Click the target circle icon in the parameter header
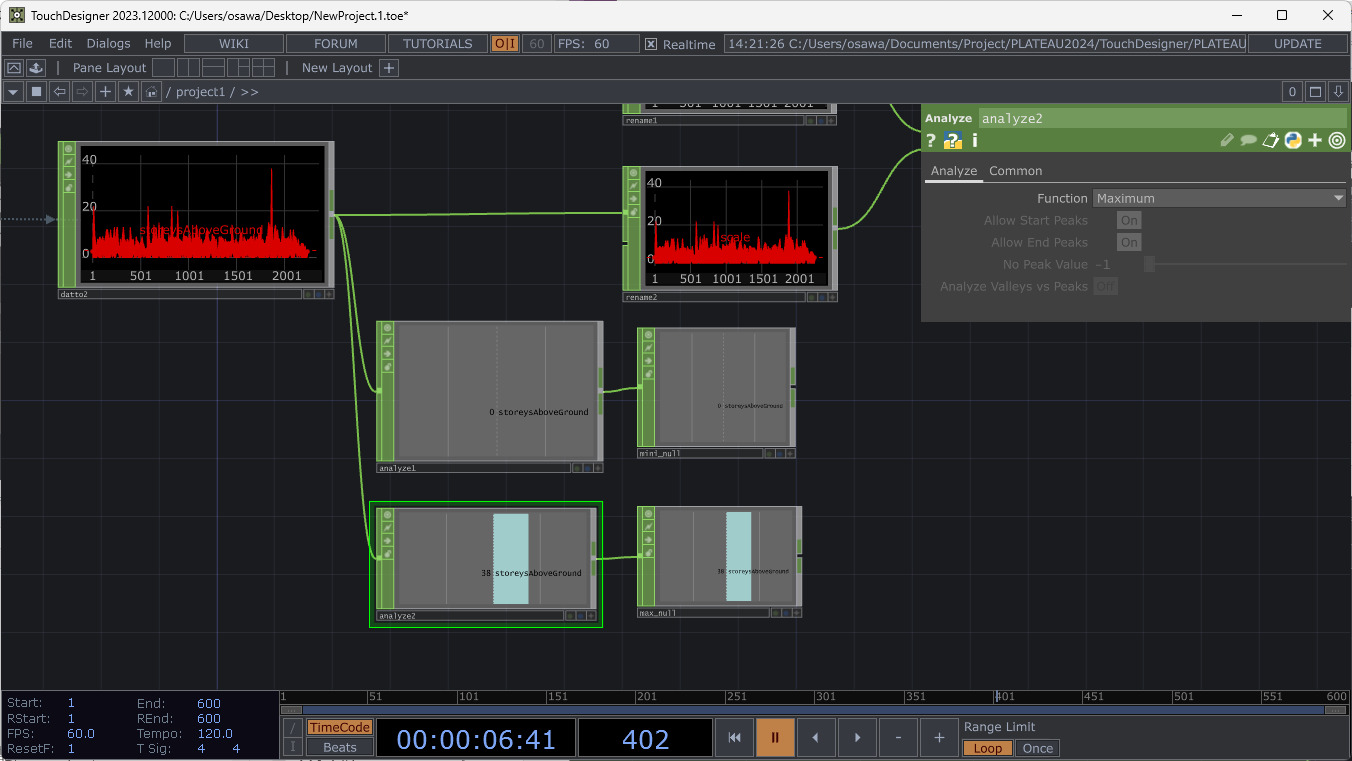Screen dimensions: 1352x761 pyautogui.click(x=1337, y=141)
